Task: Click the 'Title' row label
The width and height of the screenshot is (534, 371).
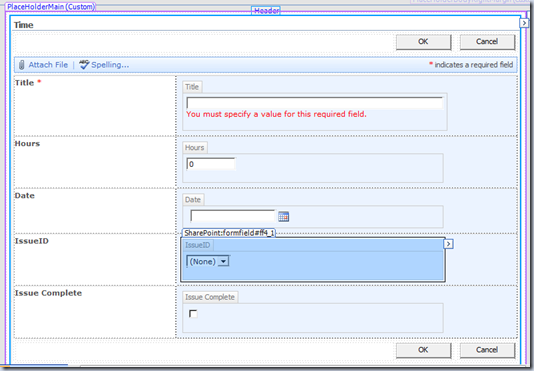Action: coord(24,83)
